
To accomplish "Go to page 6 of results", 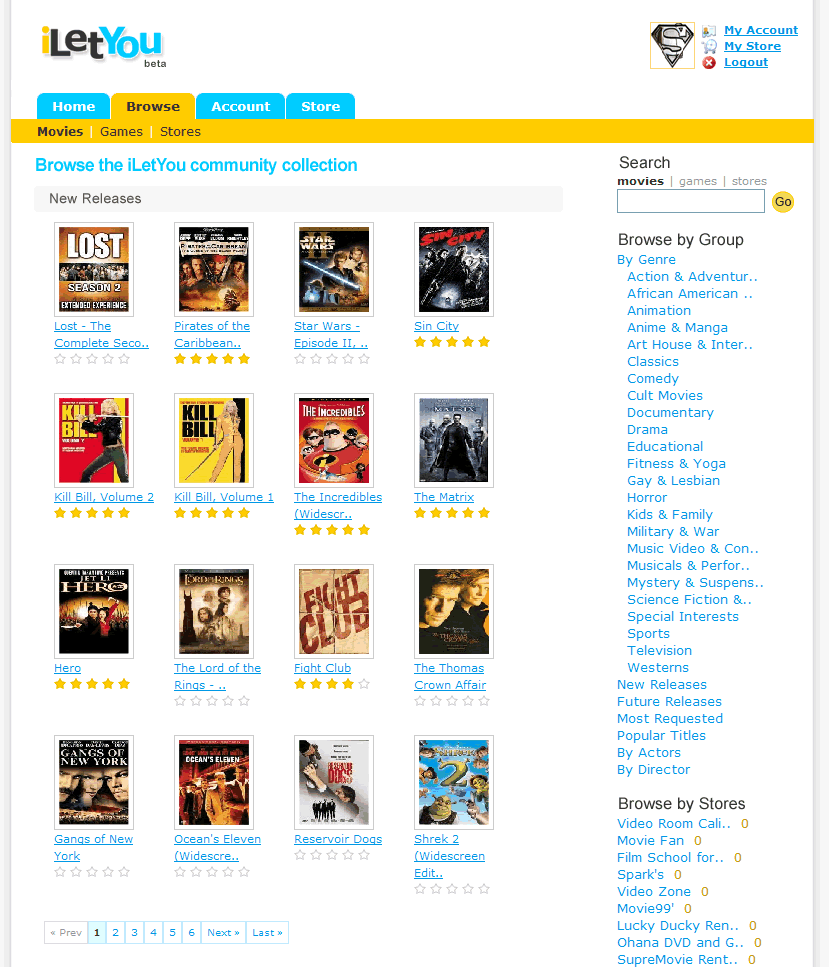I will pos(191,932).
